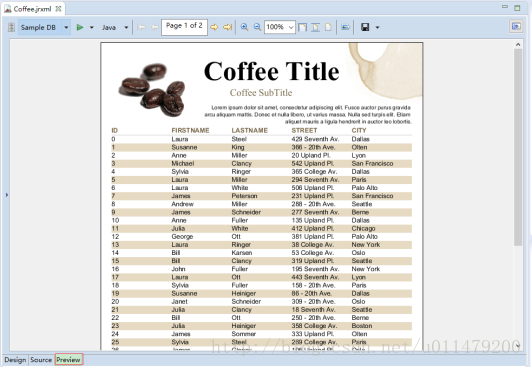Click the 'Peterson' last name cell

[244, 196]
